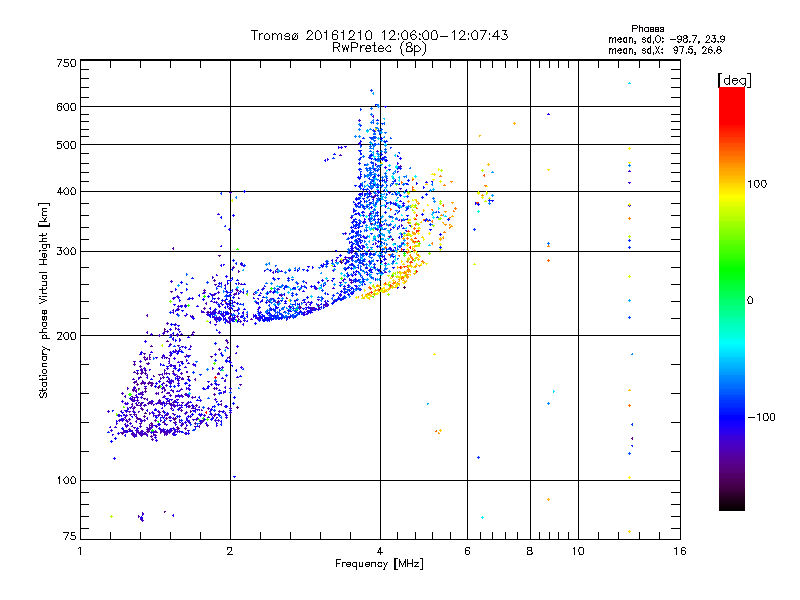The width and height of the screenshot is (800, 600).
Task: Click the black bottom of the phase colorbar
Action: [732, 503]
